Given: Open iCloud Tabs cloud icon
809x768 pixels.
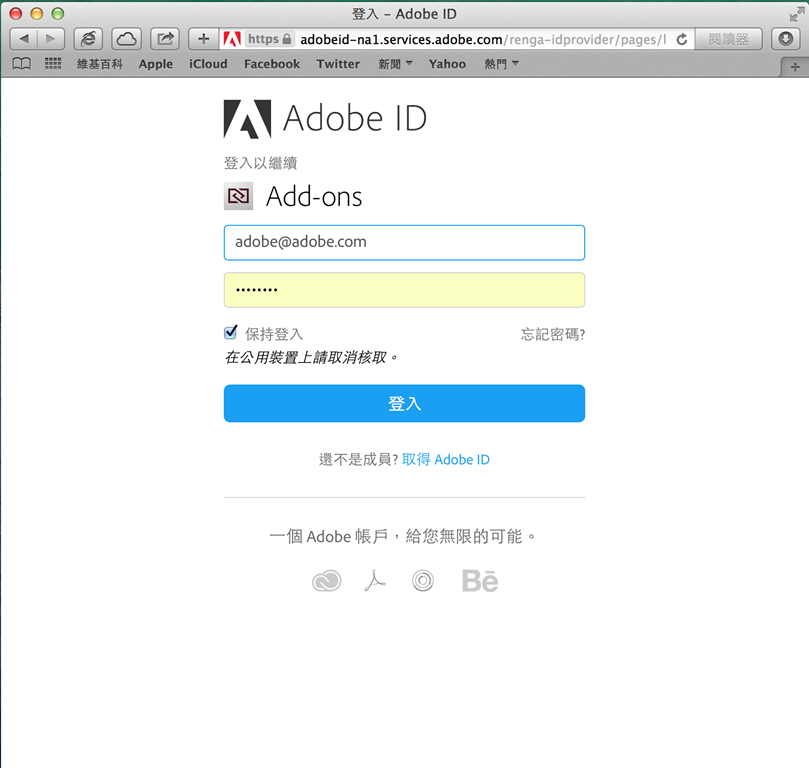Looking at the screenshot, I should (x=126, y=39).
